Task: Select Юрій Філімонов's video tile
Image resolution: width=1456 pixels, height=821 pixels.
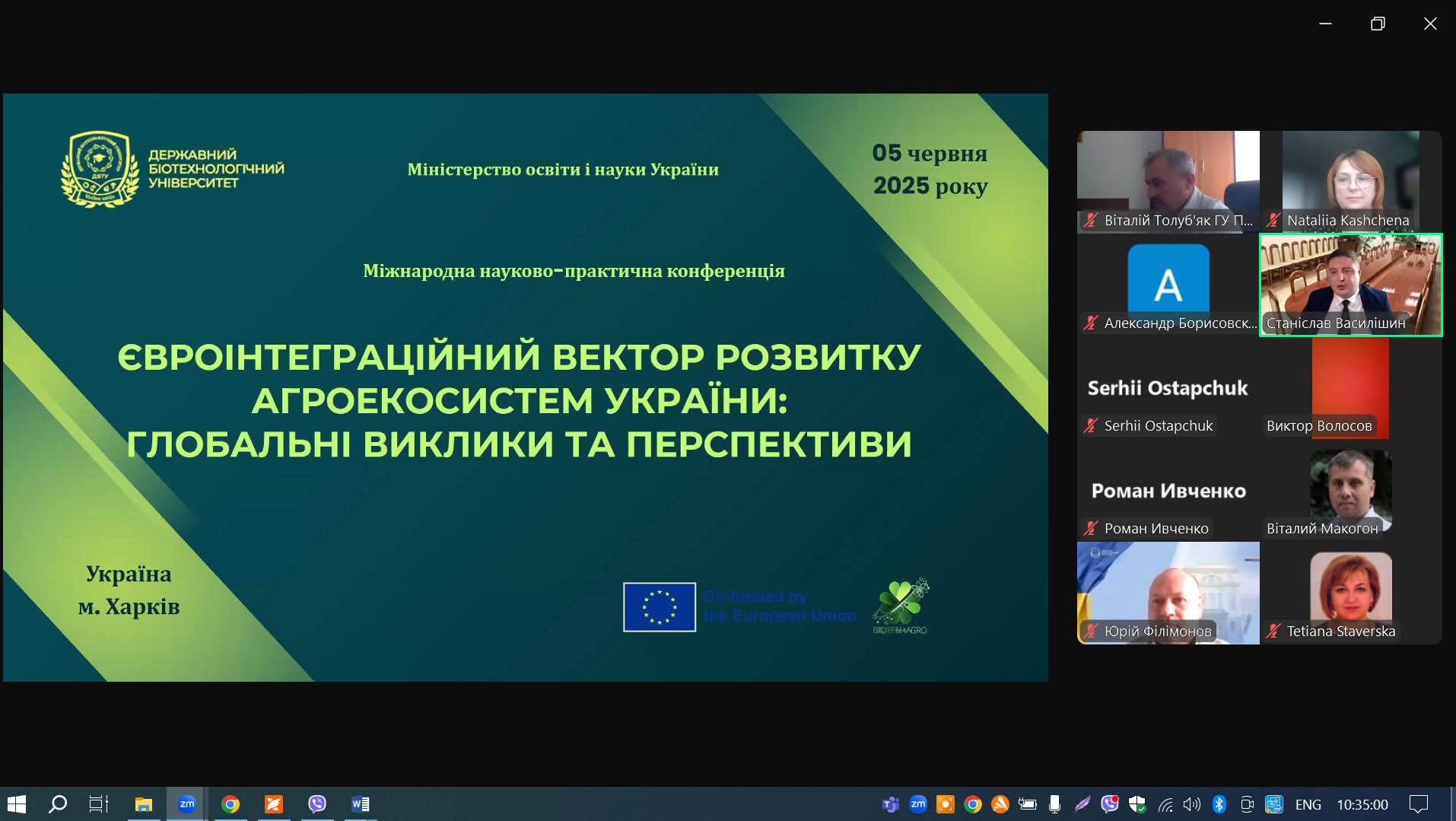Action: [x=1168, y=592]
